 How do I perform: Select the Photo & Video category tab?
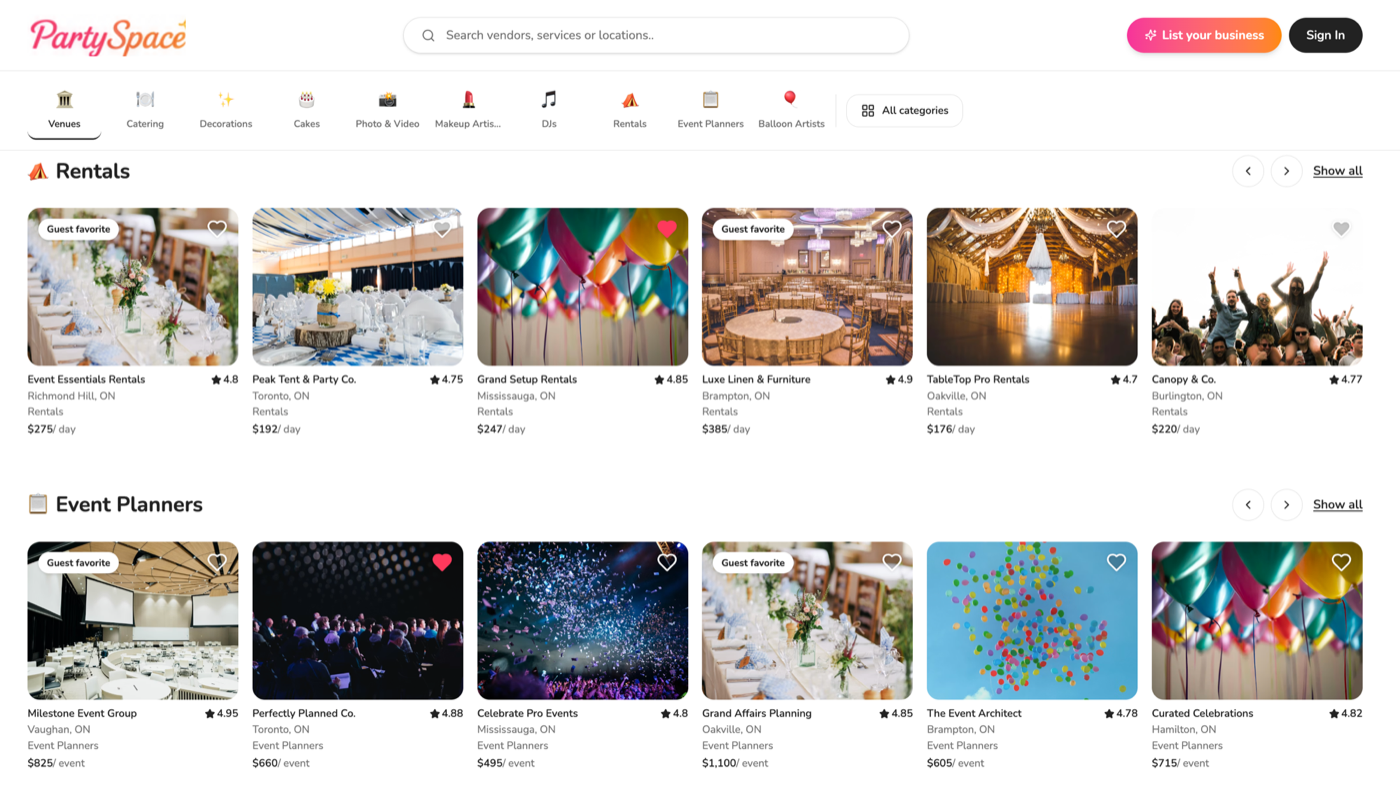[x=387, y=110]
